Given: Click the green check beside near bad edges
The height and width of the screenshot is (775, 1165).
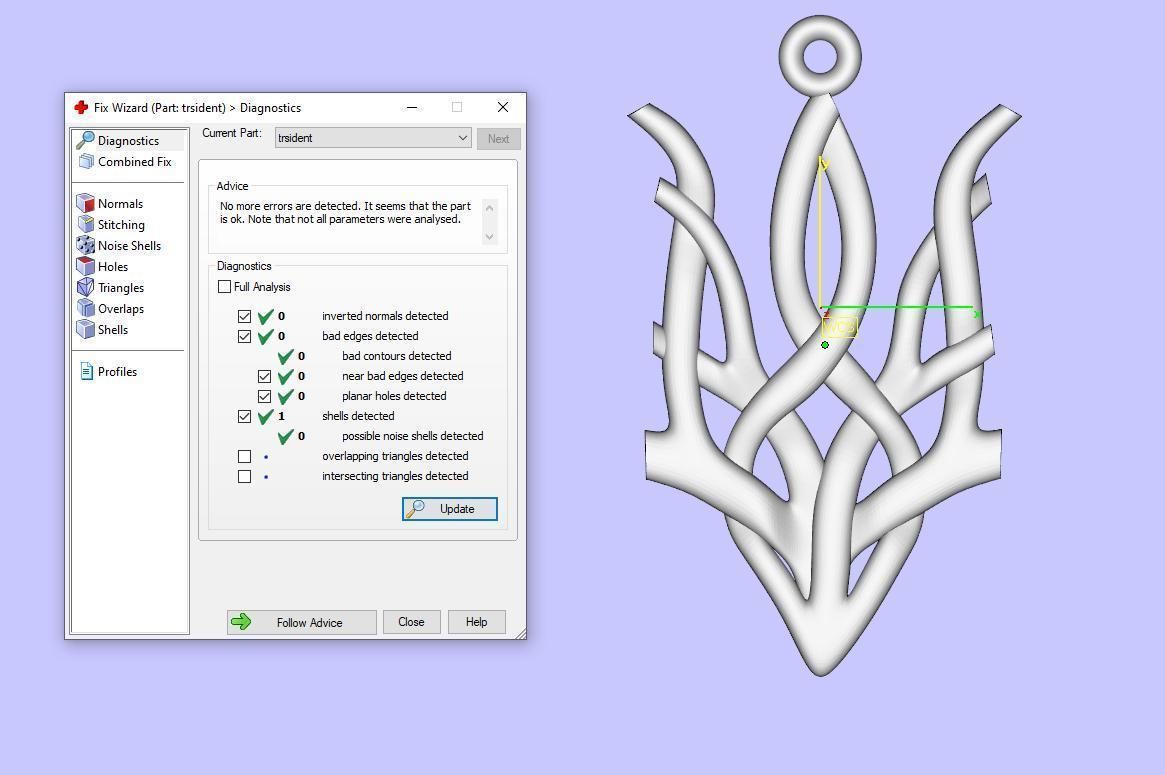Looking at the screenshot, I should click(285, 376).
